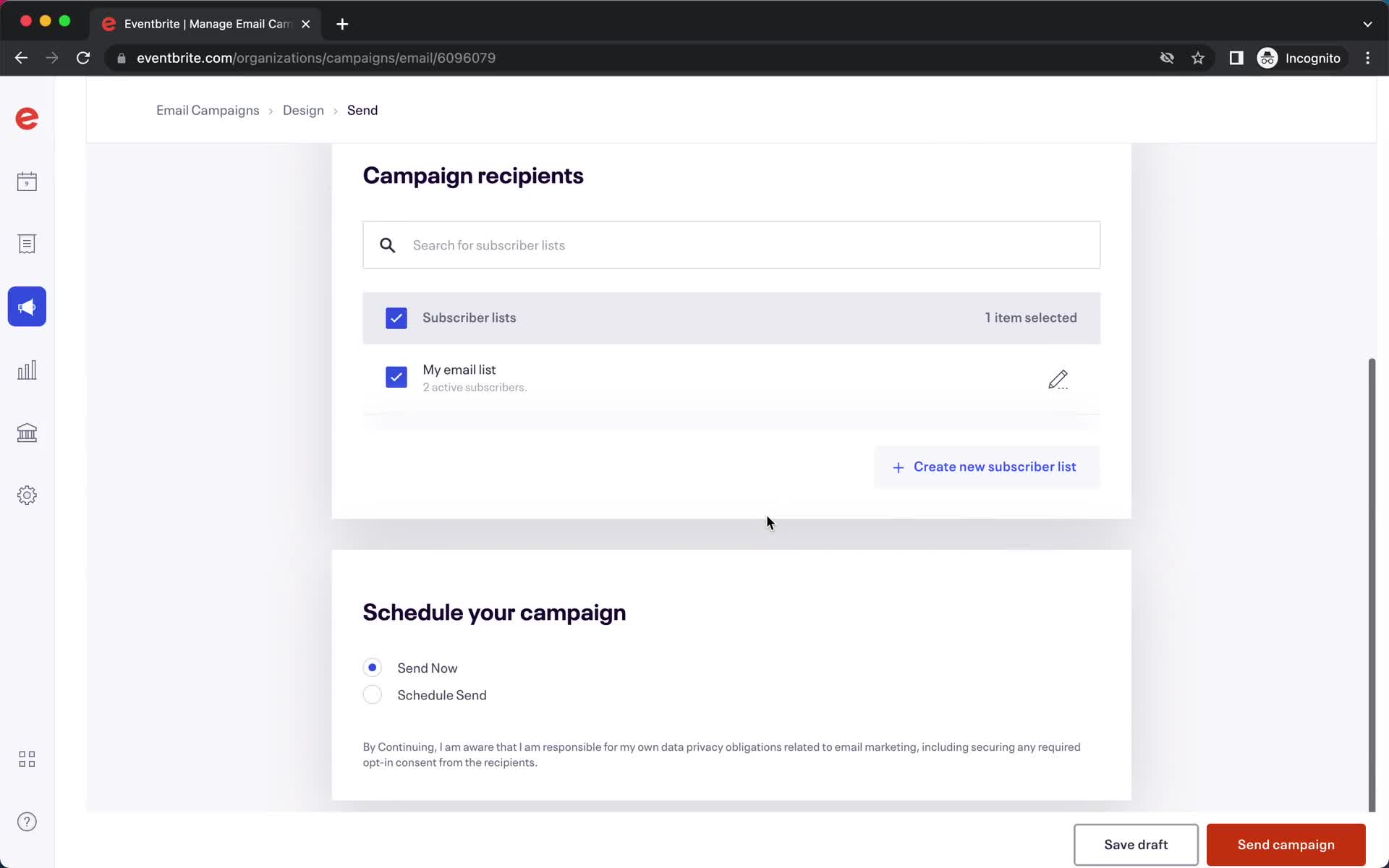Open the settings gear icon
The image size is (1389, 868).
(x=27, y=495)
